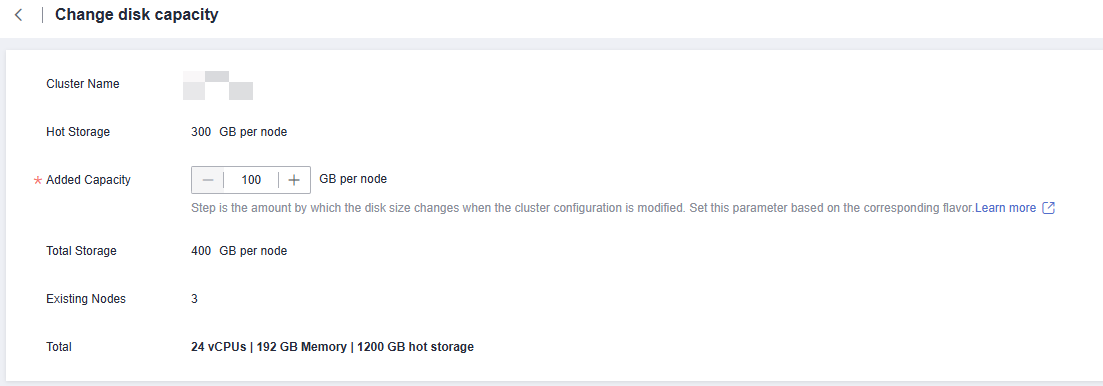Screen dimensions: 1103x386
Task: Click the Cluster Name label
Action: [83, 84]
